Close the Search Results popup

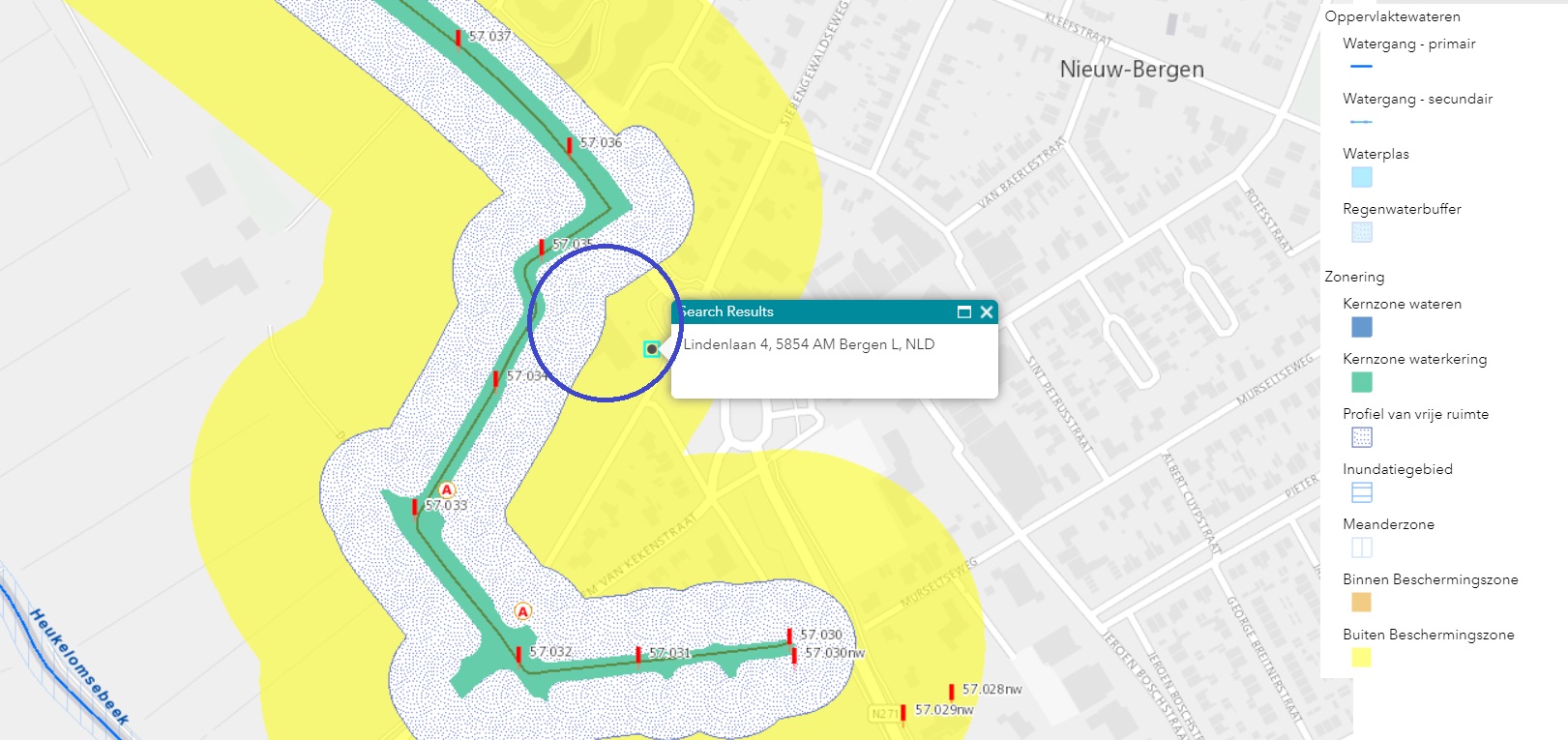coord(986,311)
